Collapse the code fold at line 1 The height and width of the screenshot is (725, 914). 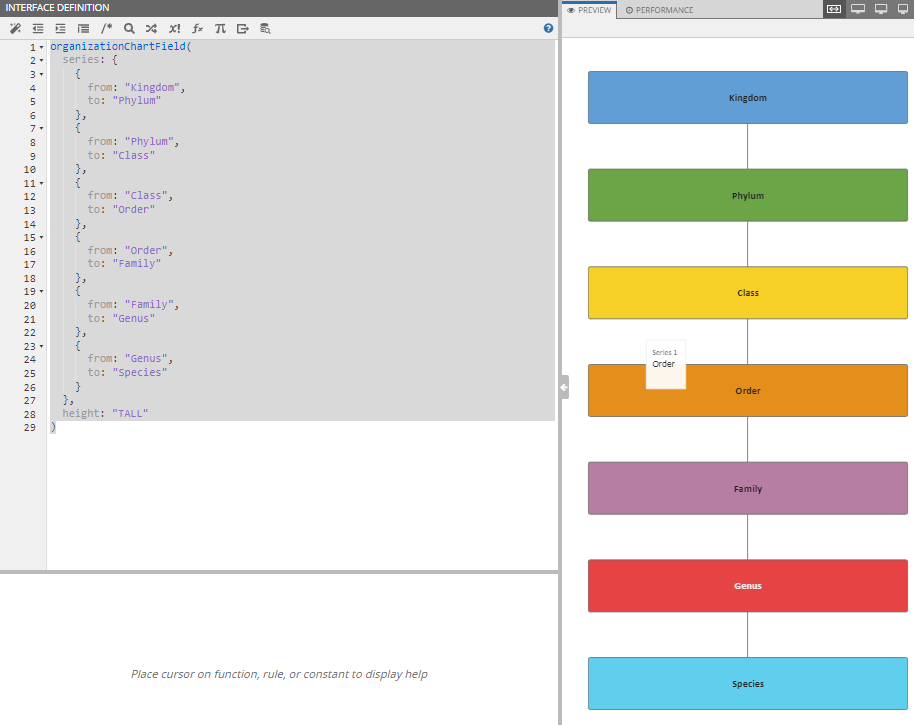coord(41,48)
